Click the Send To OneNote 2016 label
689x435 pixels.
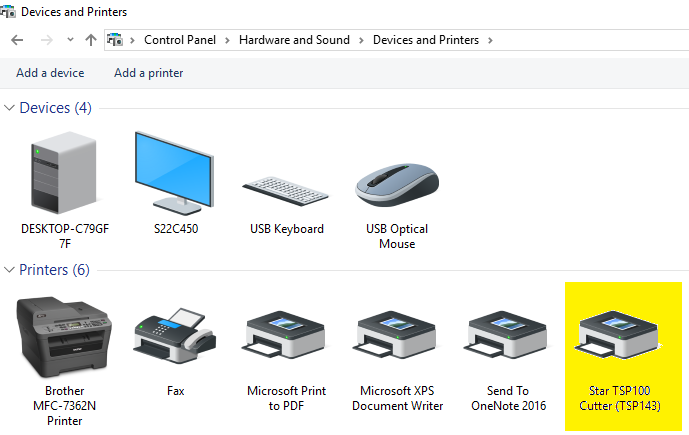(x=508, y=398)
